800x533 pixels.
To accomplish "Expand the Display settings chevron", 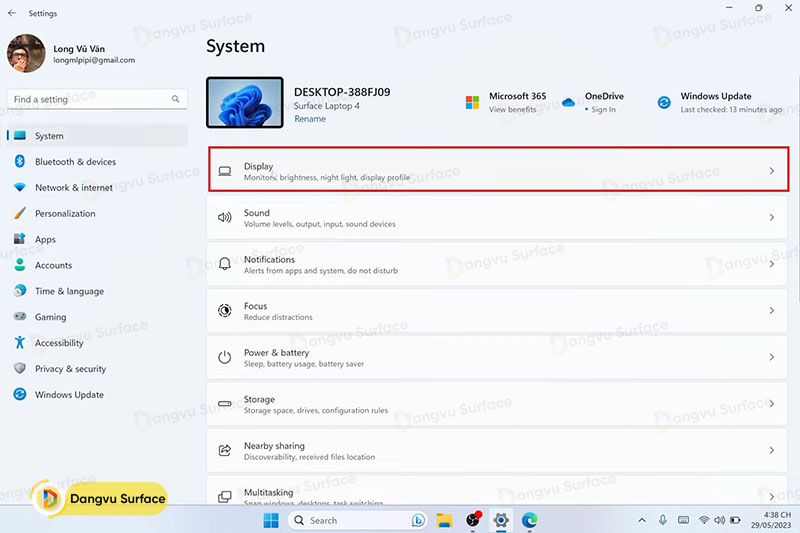I will click(771, 171).
